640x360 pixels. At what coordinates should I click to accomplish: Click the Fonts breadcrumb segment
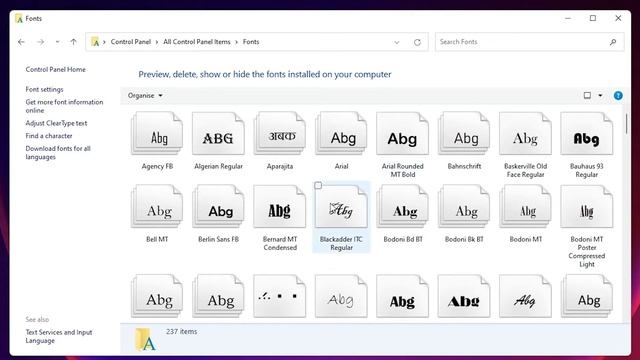pos(251,42)
